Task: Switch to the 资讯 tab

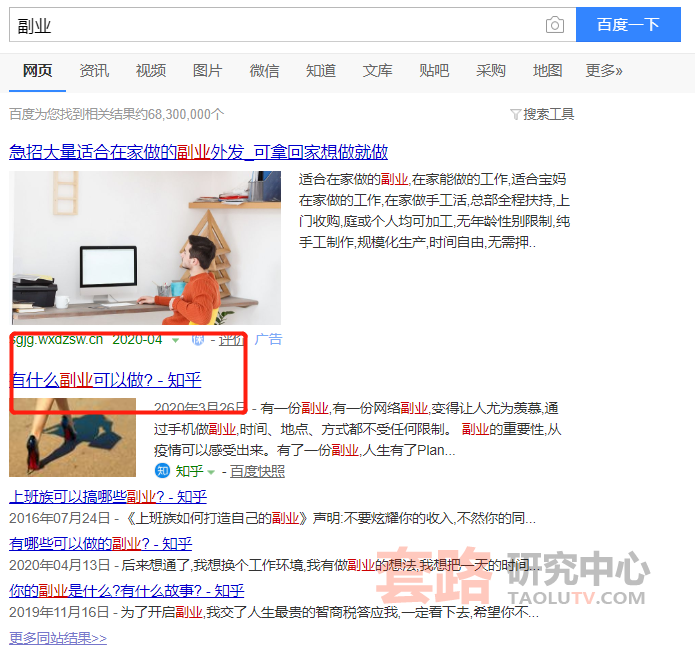Action: pyautogui.click(x=94, y=70)
